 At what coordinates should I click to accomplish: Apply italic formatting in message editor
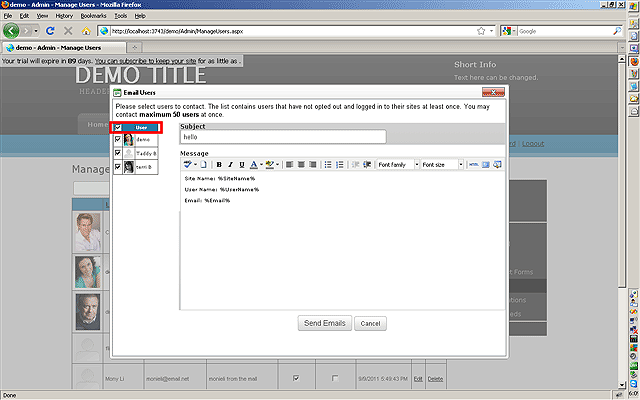pos(230,164)
